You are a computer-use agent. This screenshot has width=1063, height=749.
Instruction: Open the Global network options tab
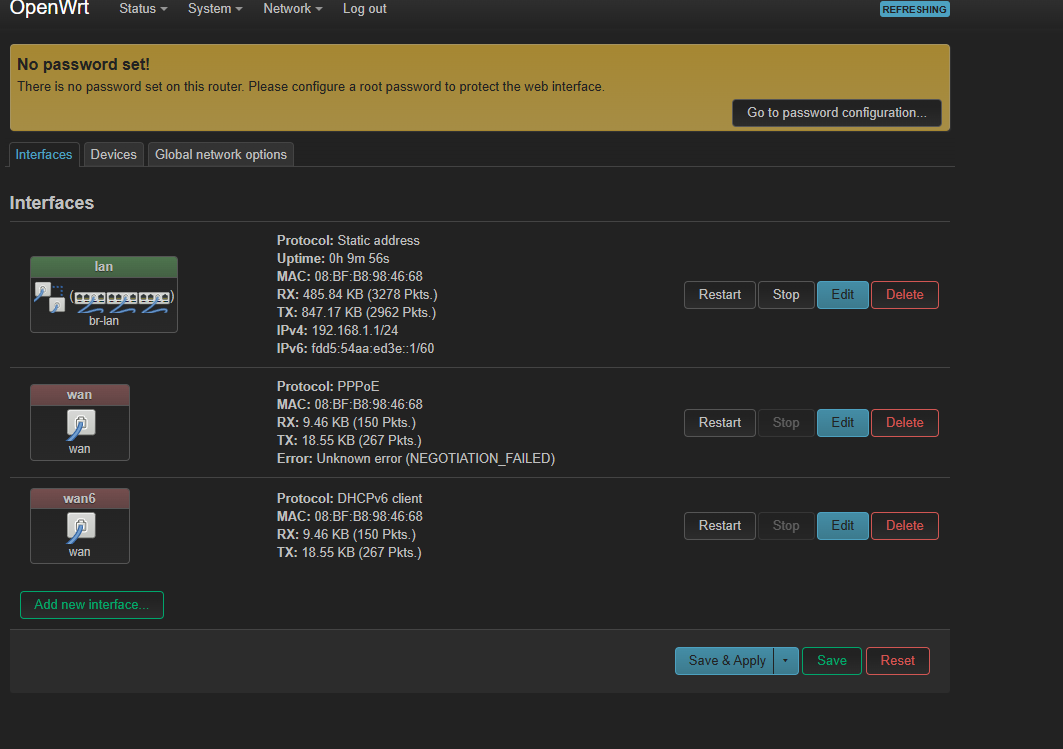221,155
